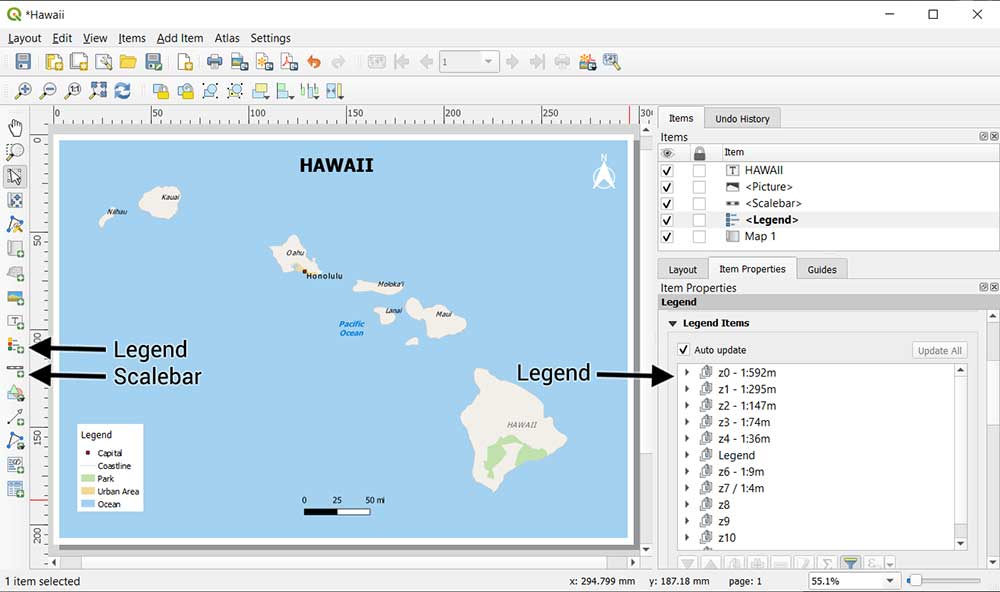Toggle visibility of the Map 1 item
The image size is (1000, 592).
click(667, 237)
